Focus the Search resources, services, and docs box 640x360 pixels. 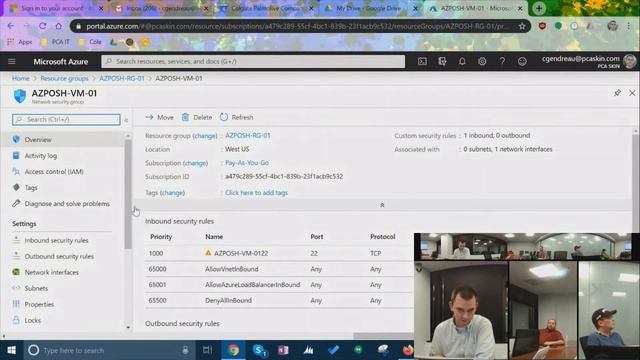[253, 62]
